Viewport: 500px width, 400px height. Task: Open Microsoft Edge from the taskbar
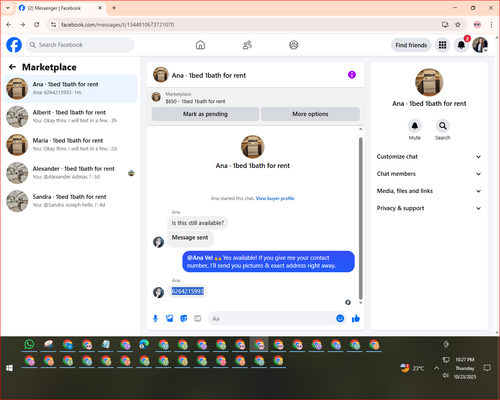click(144, 344)
